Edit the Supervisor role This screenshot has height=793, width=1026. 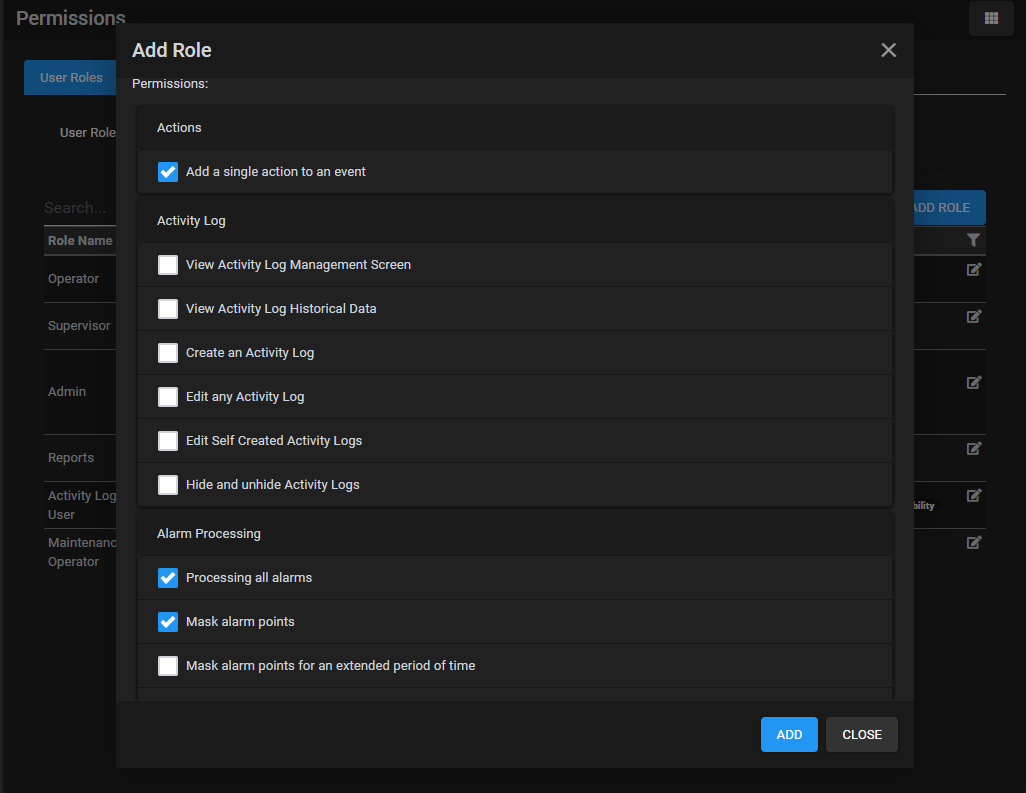coord(974,317)
